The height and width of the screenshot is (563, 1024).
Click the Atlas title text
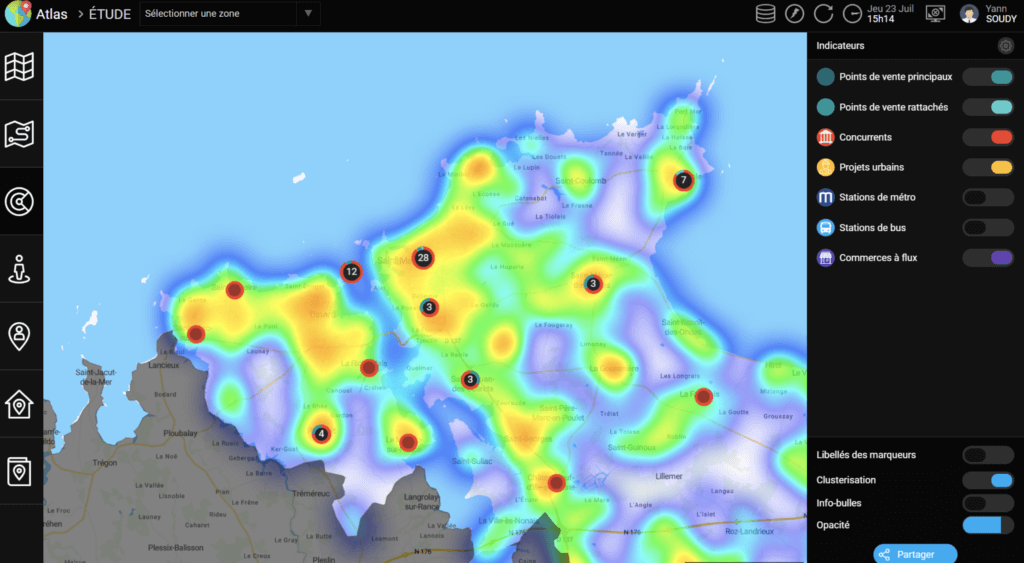click(x=52, y=14)
